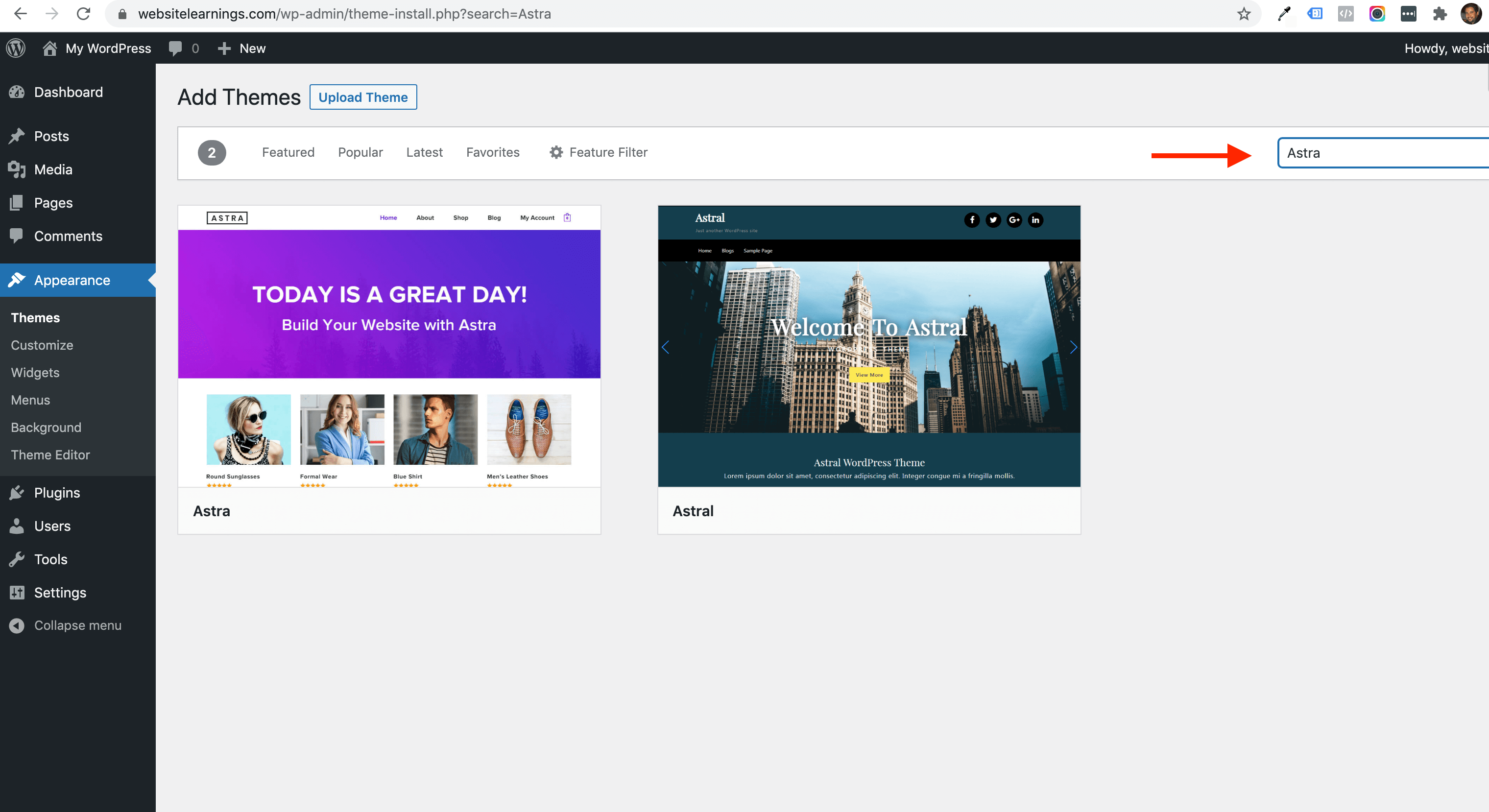Open the color picker eyedropper extension
This screenshot has height=812, width=1489.
tap(1284, 14)
